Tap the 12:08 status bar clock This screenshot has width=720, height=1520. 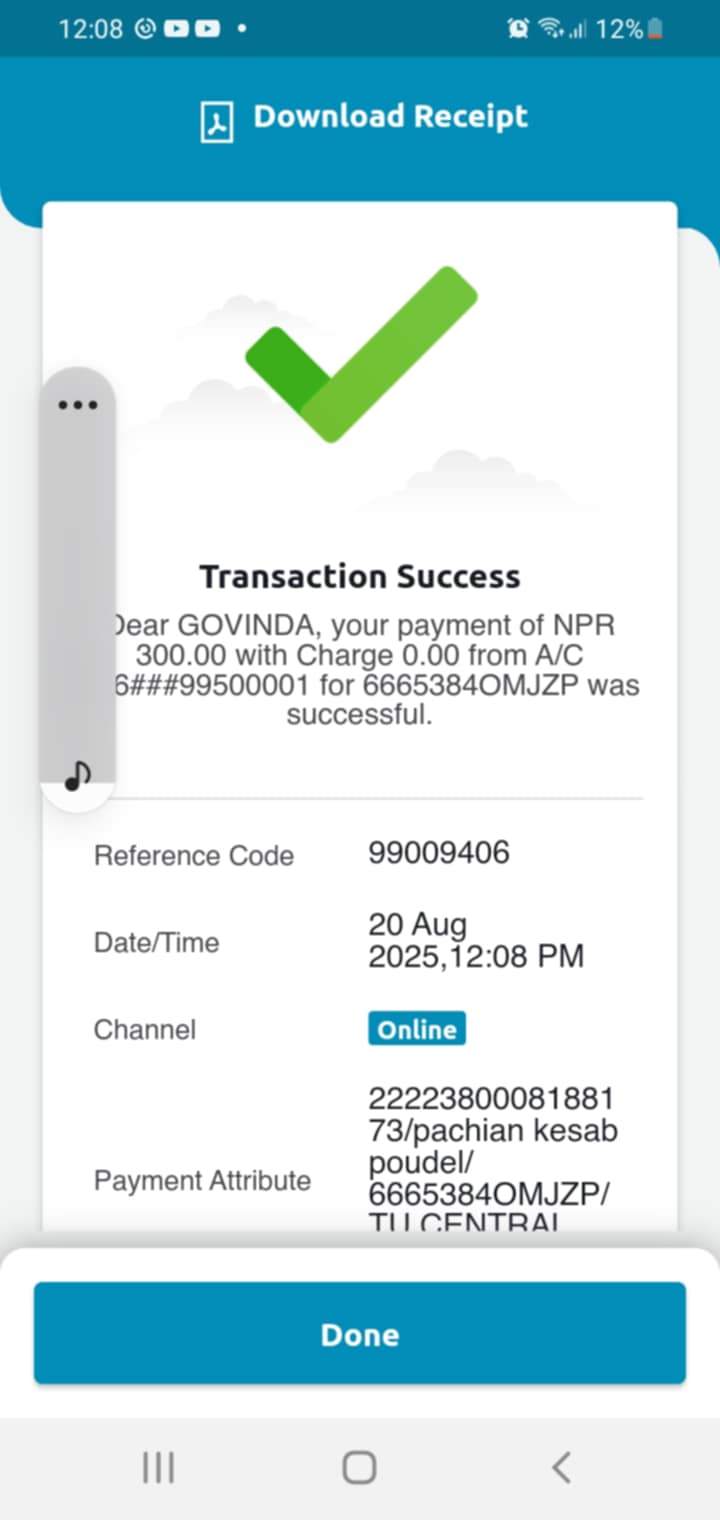click(x=89, y=29)
